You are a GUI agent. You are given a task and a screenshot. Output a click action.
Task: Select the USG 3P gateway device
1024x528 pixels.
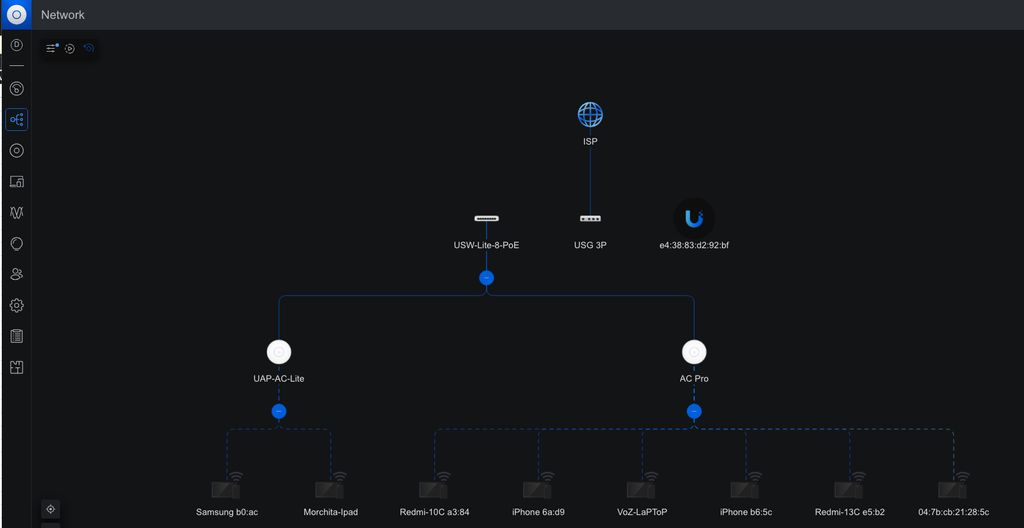tap(590, 218)
